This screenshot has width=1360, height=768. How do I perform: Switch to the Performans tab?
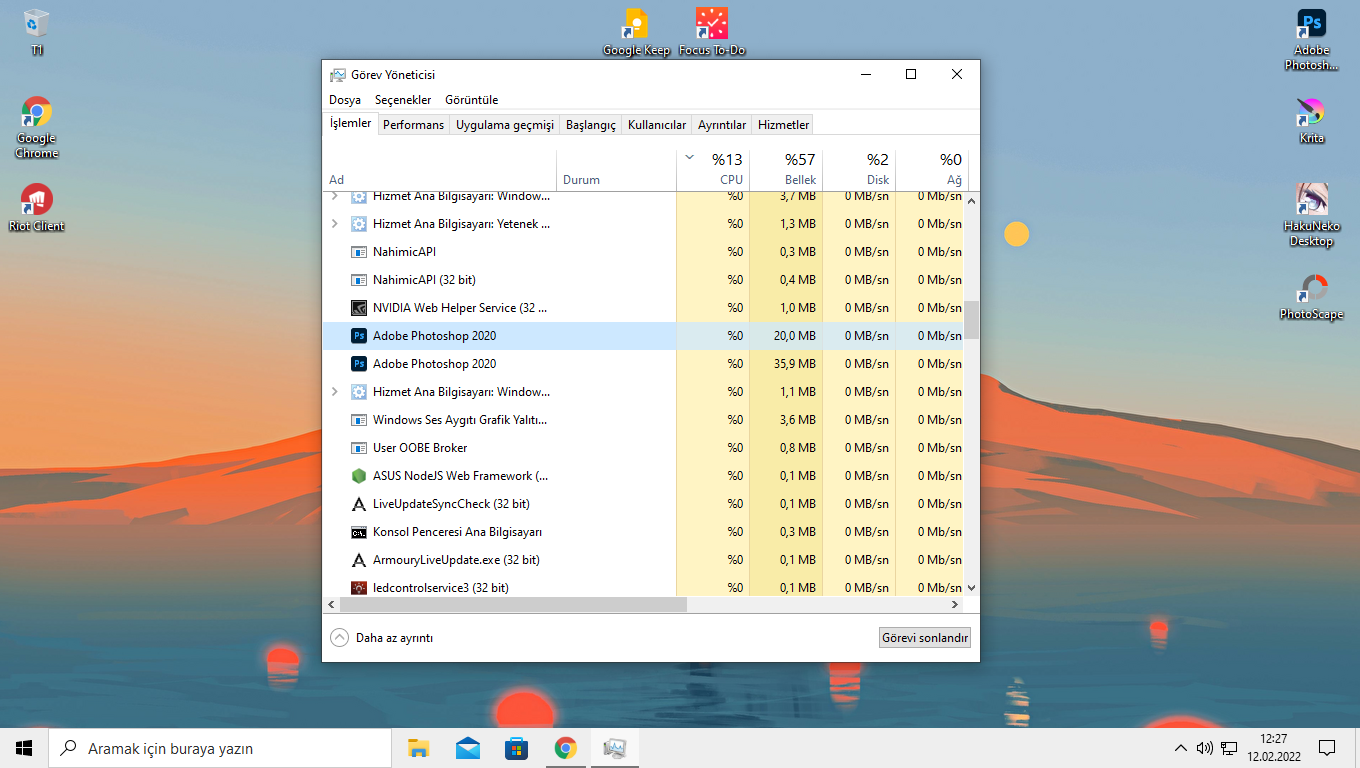click(x=413, y=125)
